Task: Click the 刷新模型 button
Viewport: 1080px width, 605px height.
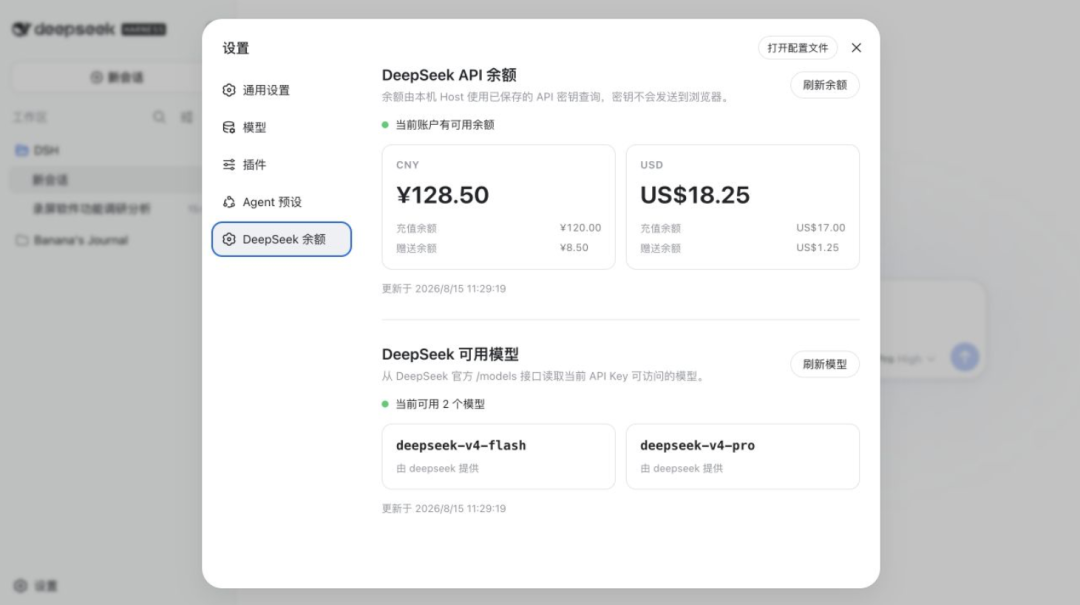Action: click(x=824, y=364)
